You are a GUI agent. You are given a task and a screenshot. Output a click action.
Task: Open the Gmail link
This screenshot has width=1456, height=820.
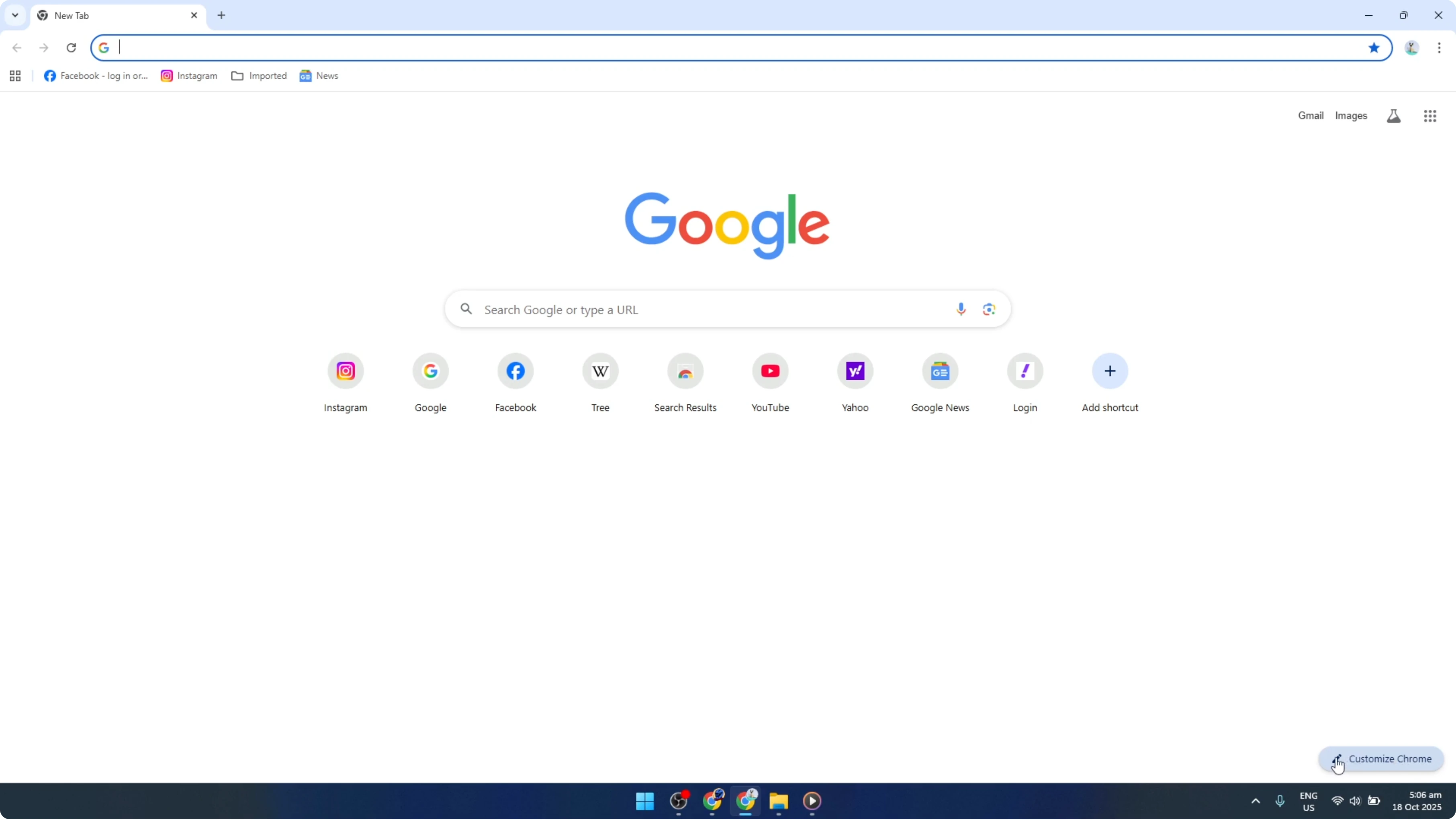point(1311,115)
